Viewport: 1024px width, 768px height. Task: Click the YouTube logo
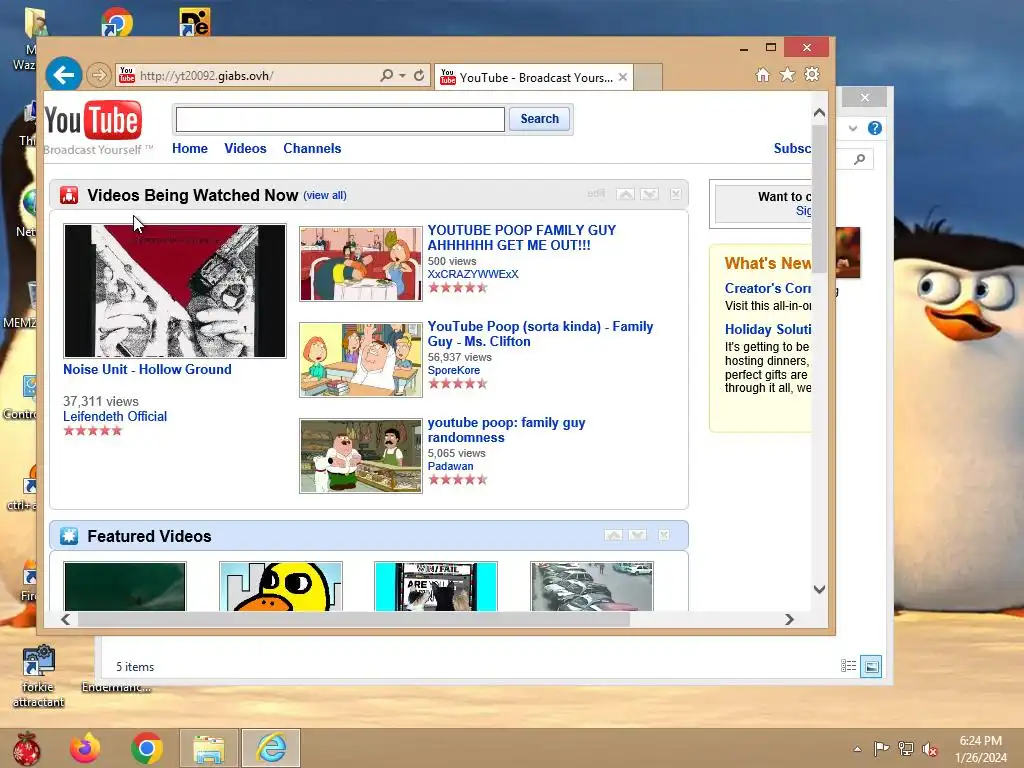tap(93, 121)
